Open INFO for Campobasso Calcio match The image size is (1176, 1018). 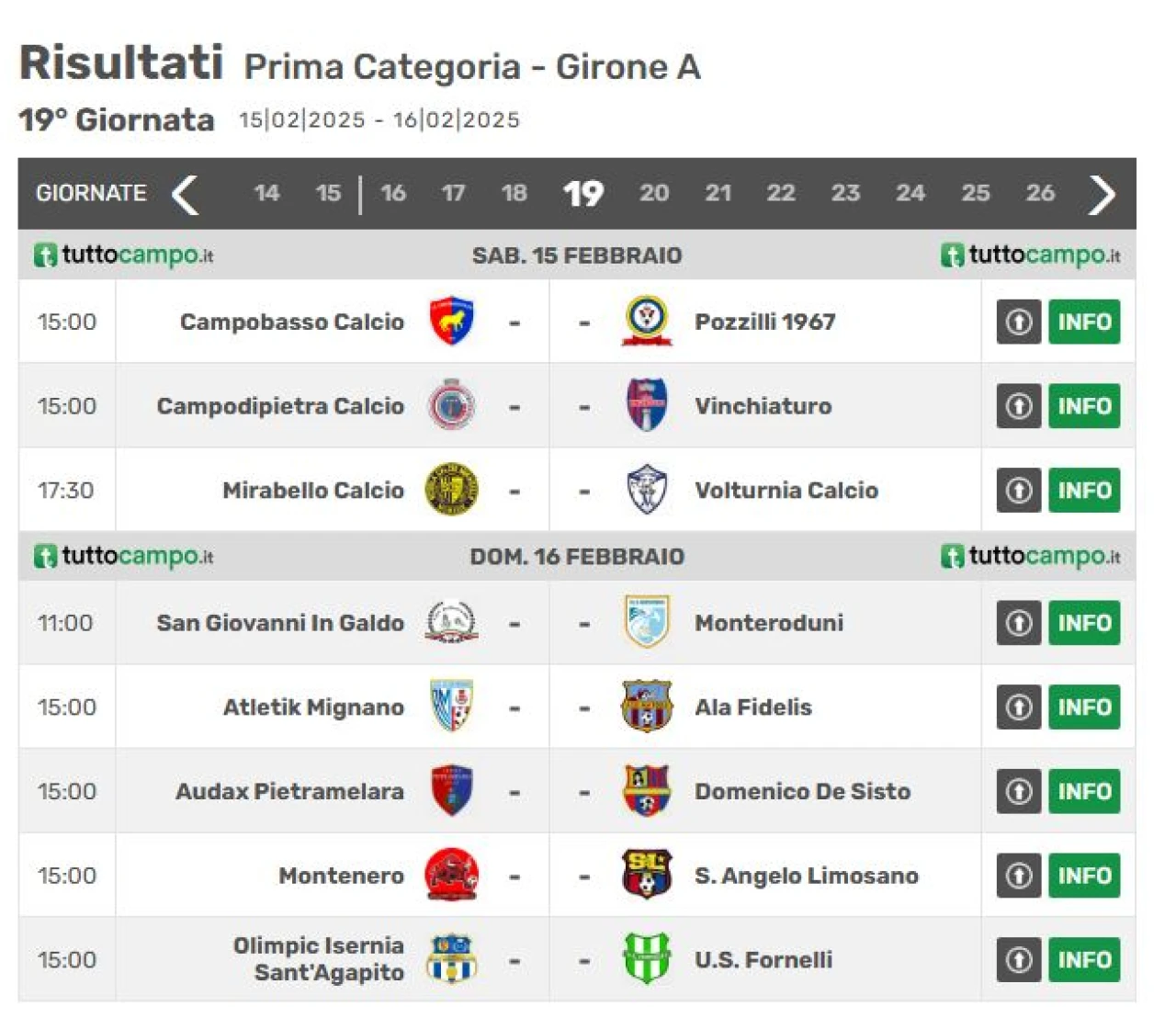pos(1084,322)
